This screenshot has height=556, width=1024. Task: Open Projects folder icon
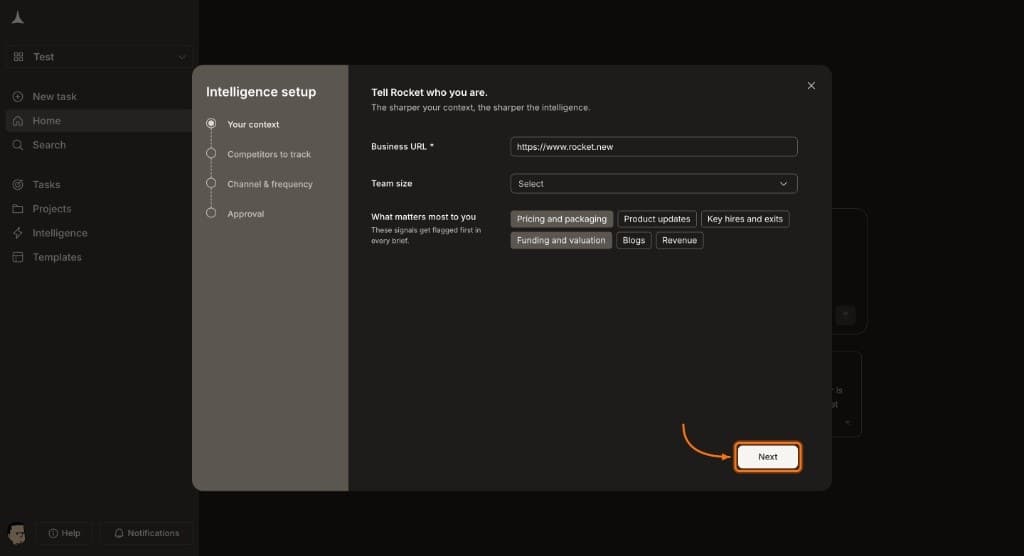pyautogui.click(x=18, y=209)
